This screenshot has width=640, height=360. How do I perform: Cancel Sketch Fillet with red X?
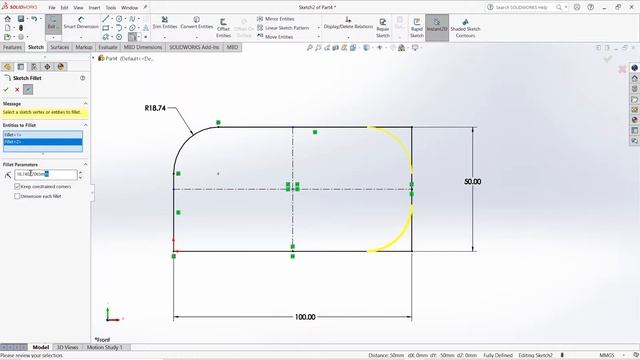(x=17, y=89)
